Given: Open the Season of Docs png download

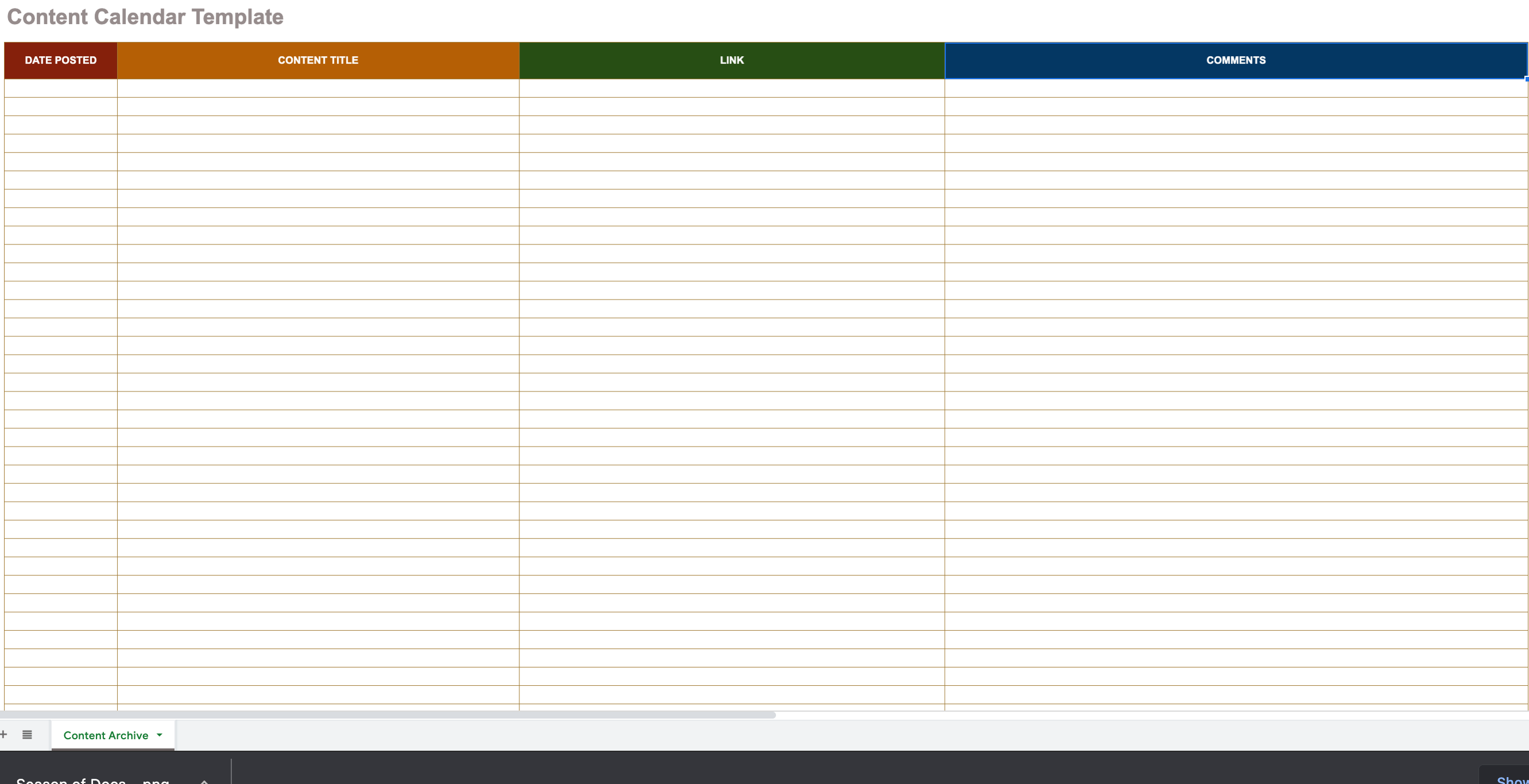Looking at the screenshot, I should 93,779.
